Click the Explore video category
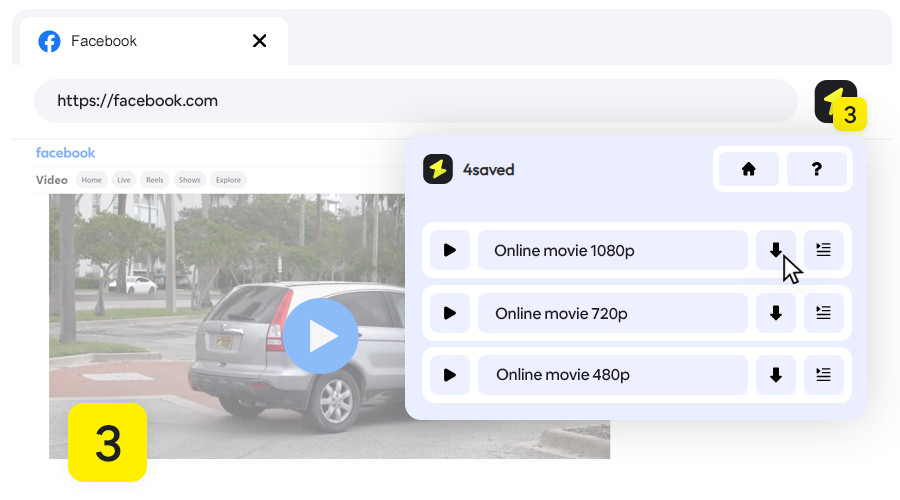Viewport: 900px width, 500px height. (x=228, y=180)
